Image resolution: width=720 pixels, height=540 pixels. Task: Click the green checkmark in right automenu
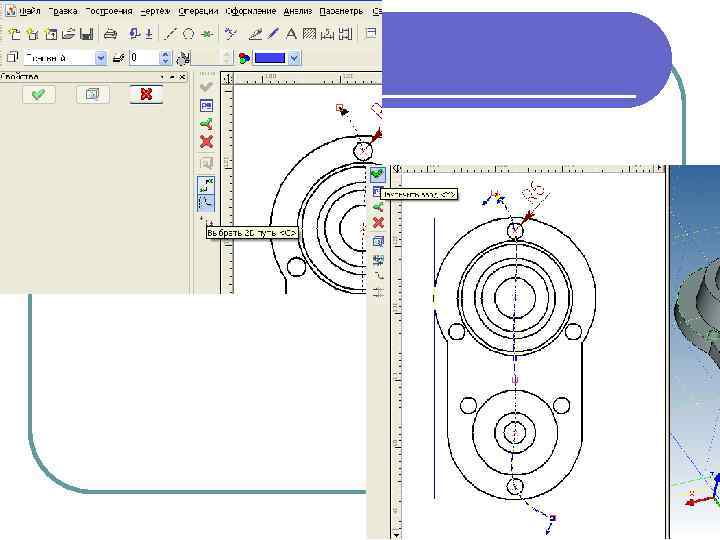click(377, 174)
